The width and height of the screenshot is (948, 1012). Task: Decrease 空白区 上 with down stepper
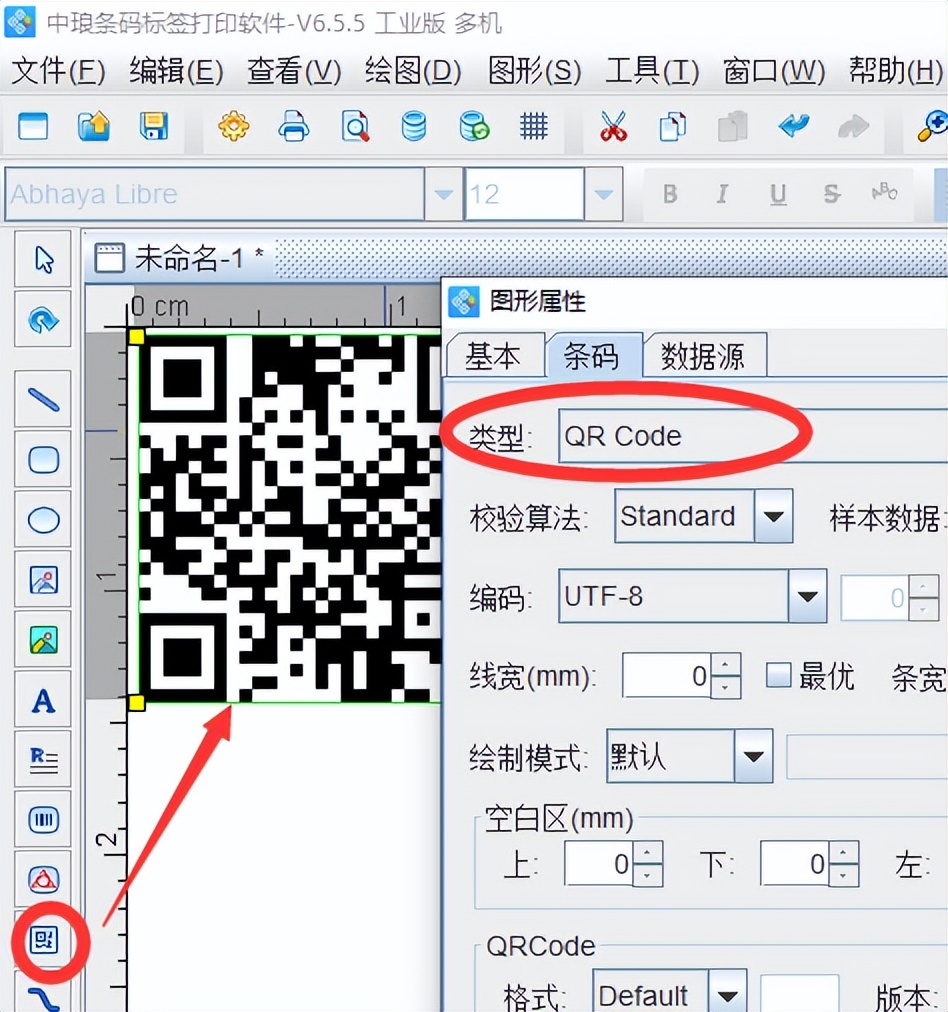click(x=649, y=875)
